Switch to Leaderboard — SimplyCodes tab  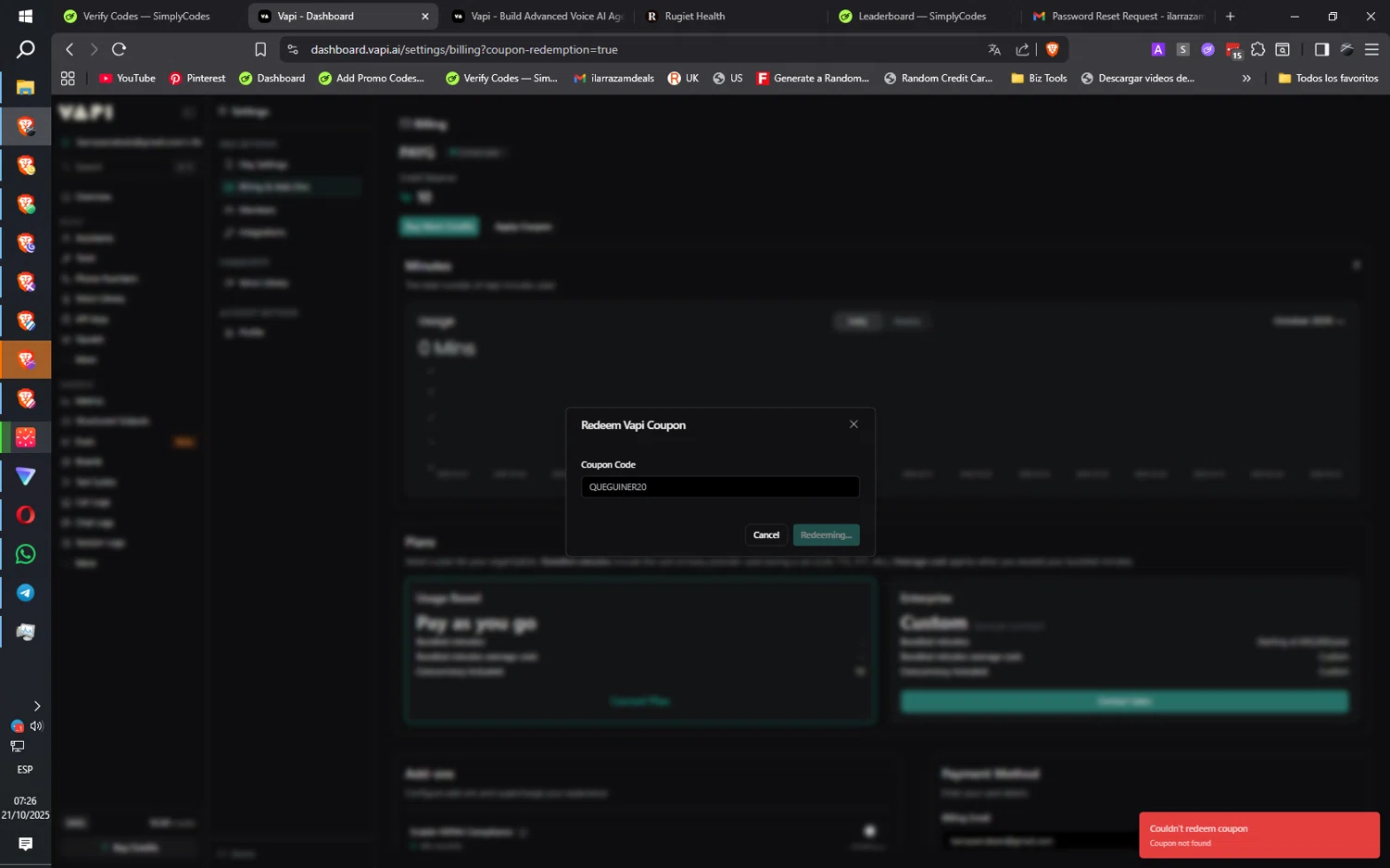[921, 16]
